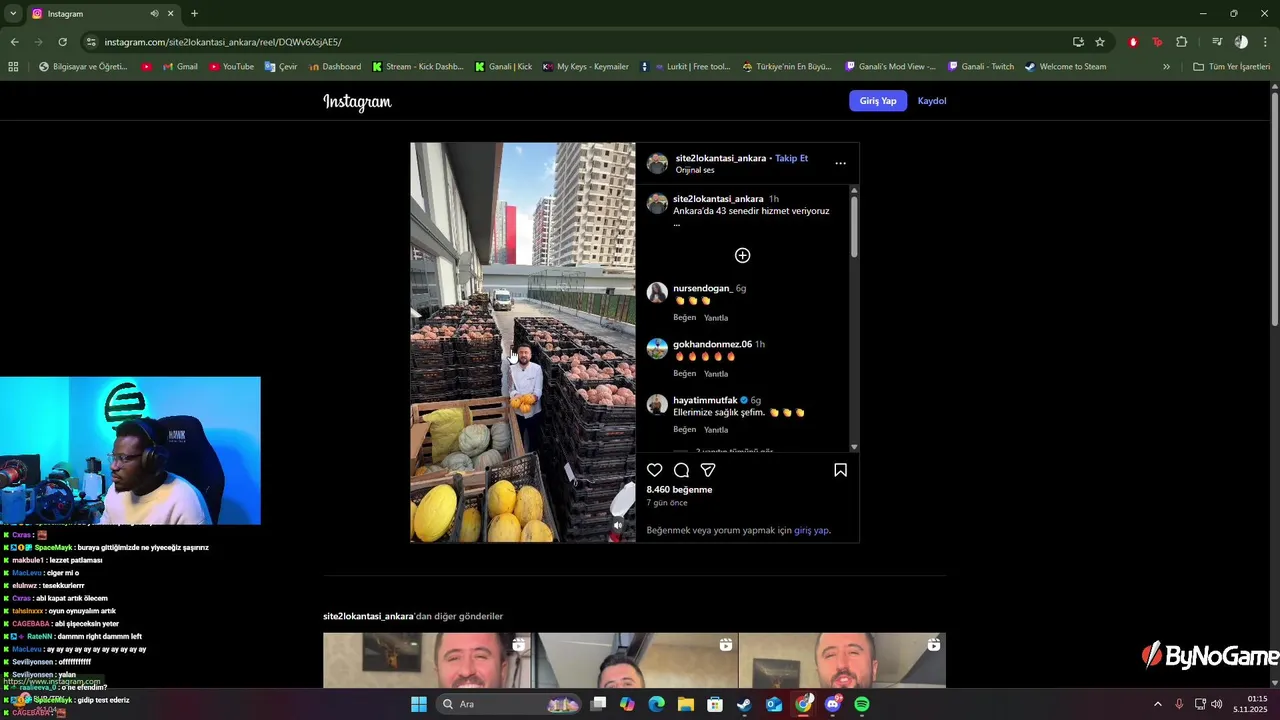Image resolution: width=1280 pixels, height=720 pixels.
Task: Open the YouTube bookmark
Action: pyautogui.click(x=231, y=67)
